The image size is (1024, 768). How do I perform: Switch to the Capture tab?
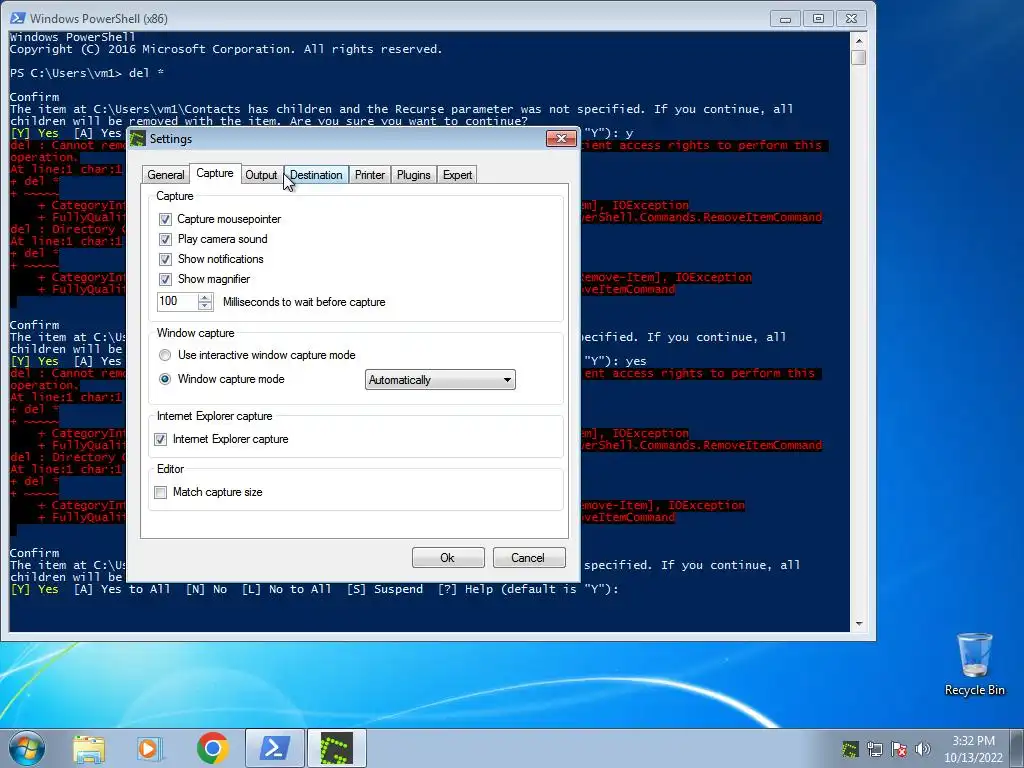[x=215, y=173]
